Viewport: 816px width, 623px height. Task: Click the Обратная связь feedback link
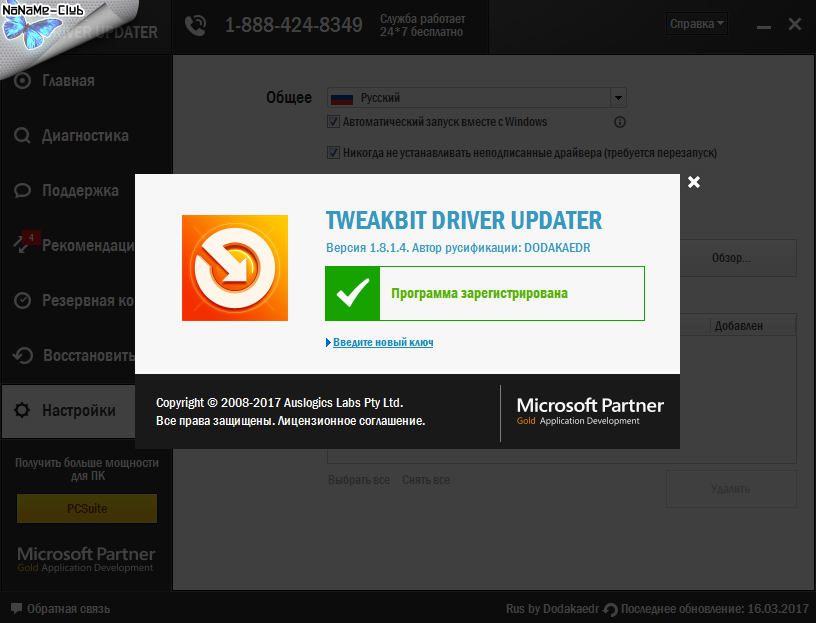68,608
